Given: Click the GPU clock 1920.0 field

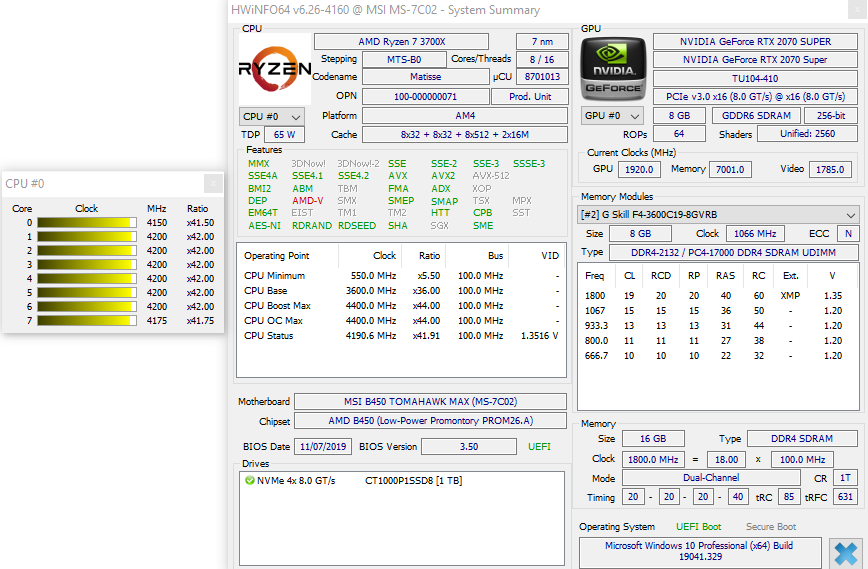Looking at the screenshot, I should tap(639, 169).
